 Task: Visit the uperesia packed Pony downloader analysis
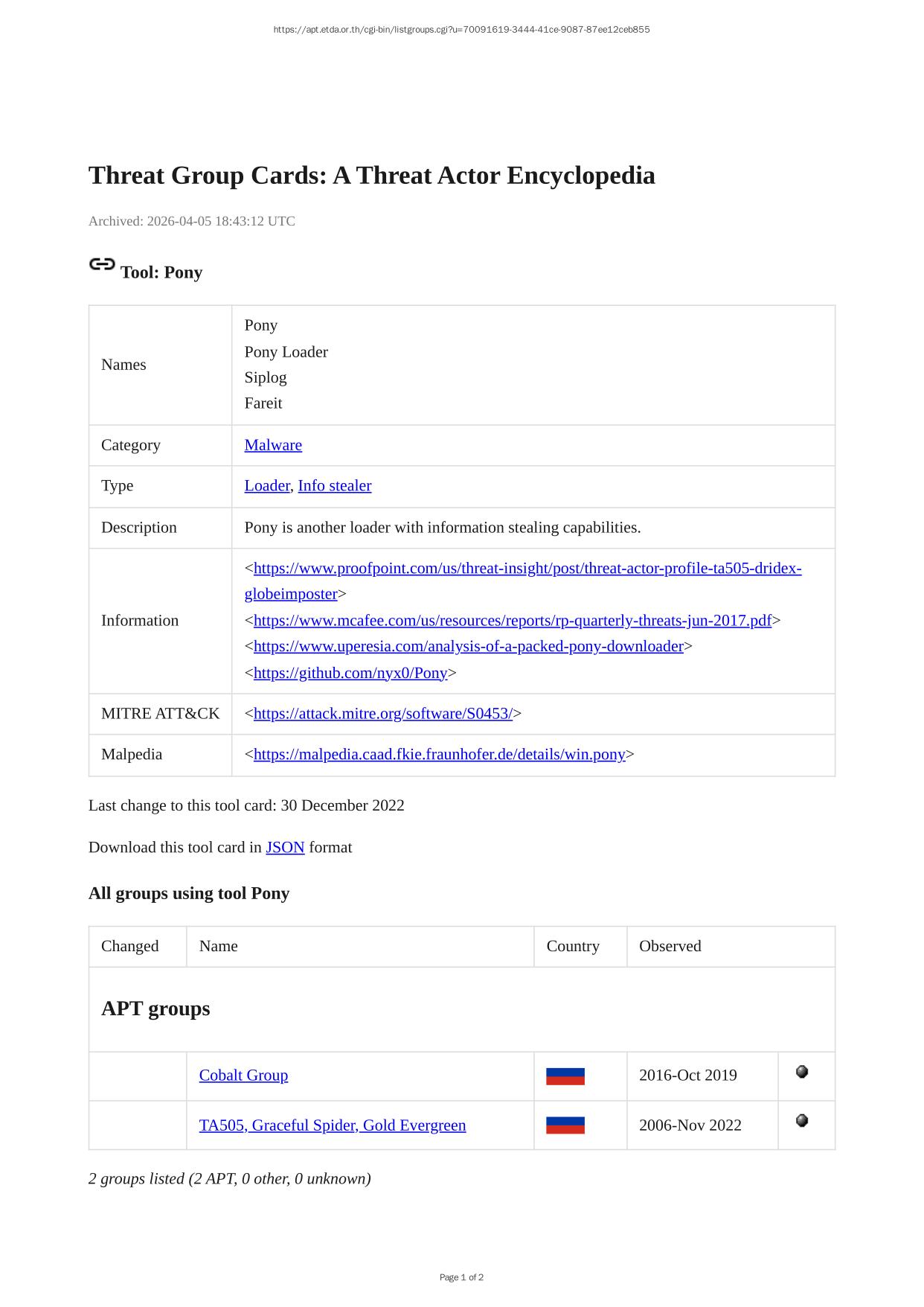[x=468, y=646]
